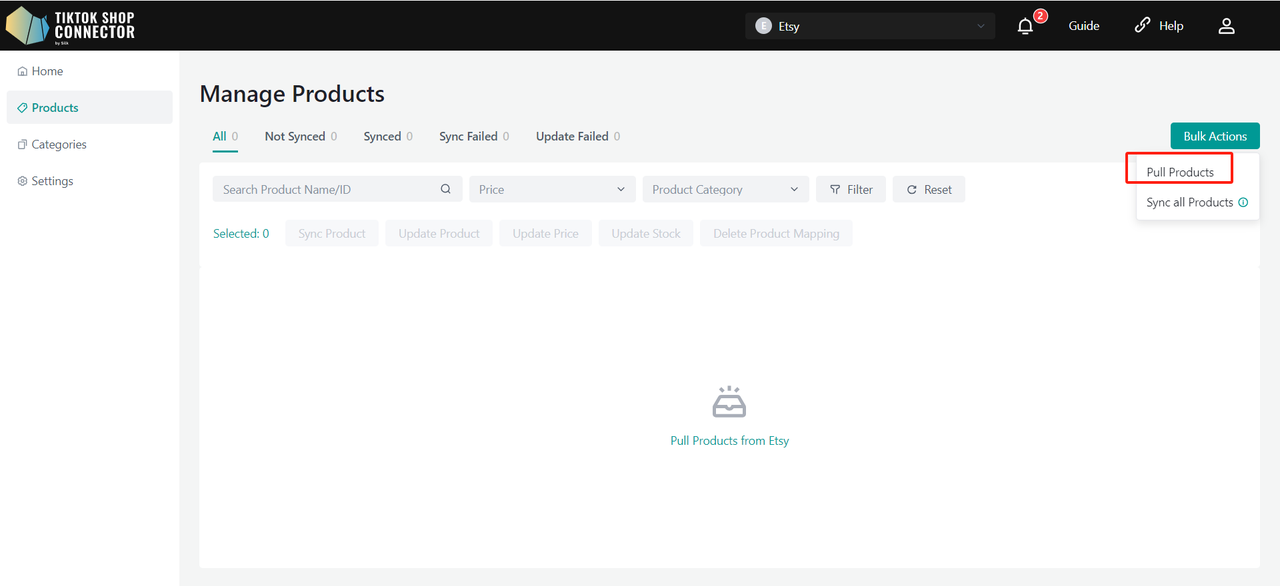
Task: Open the Product Category dropdown
Action: 726,189
